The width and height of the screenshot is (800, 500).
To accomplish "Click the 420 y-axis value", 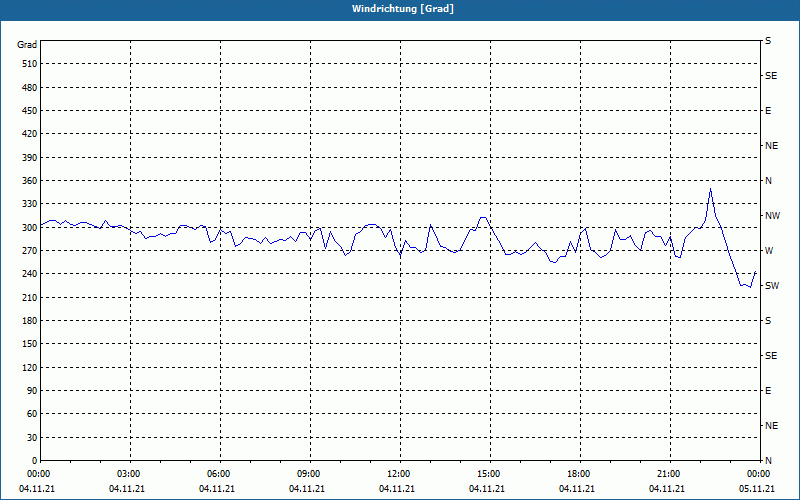I will [x=30, y=134].
